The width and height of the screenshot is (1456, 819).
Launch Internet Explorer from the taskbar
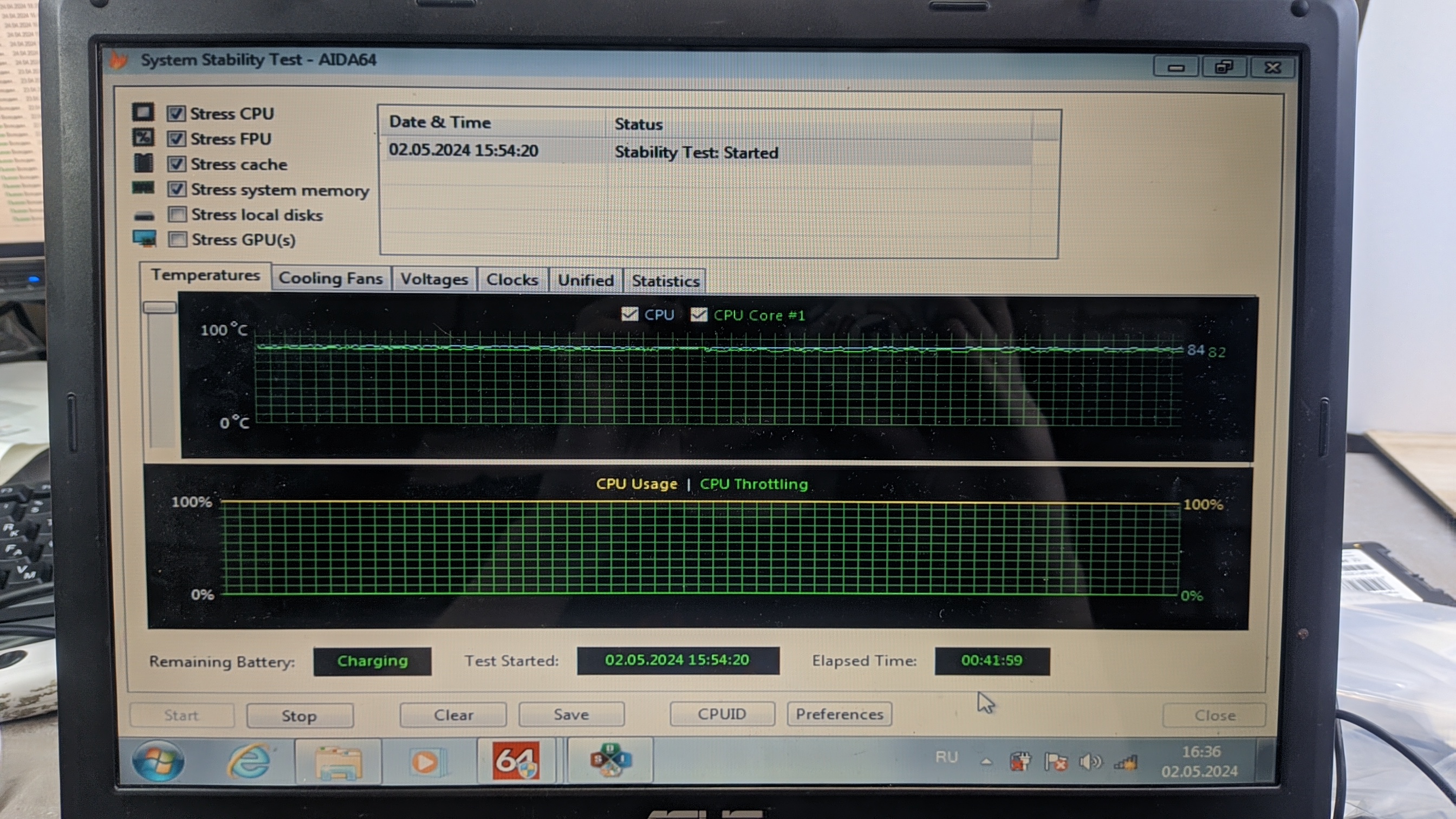click(x=249, y=762)
